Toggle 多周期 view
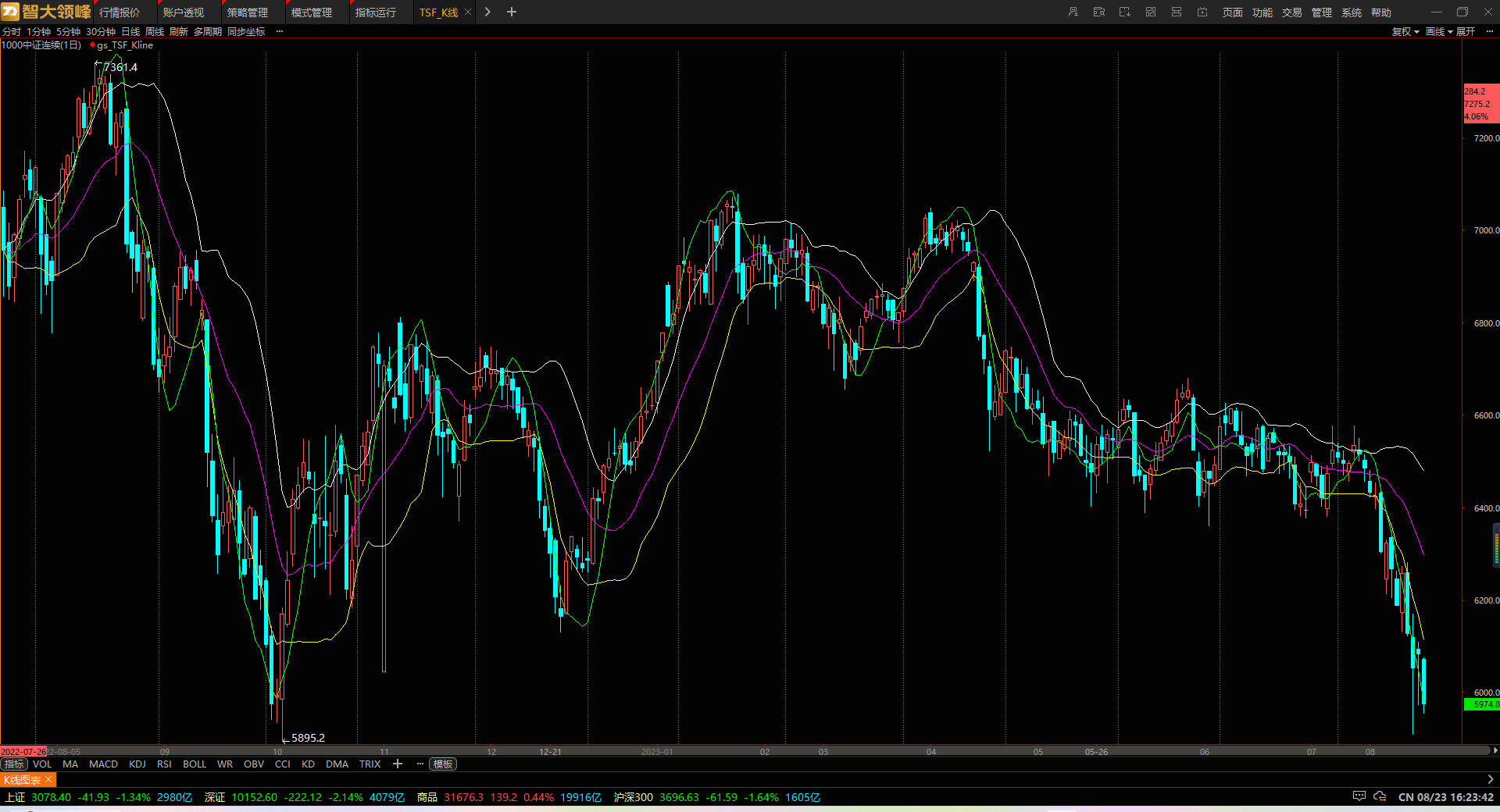 [x=208, y=32]
